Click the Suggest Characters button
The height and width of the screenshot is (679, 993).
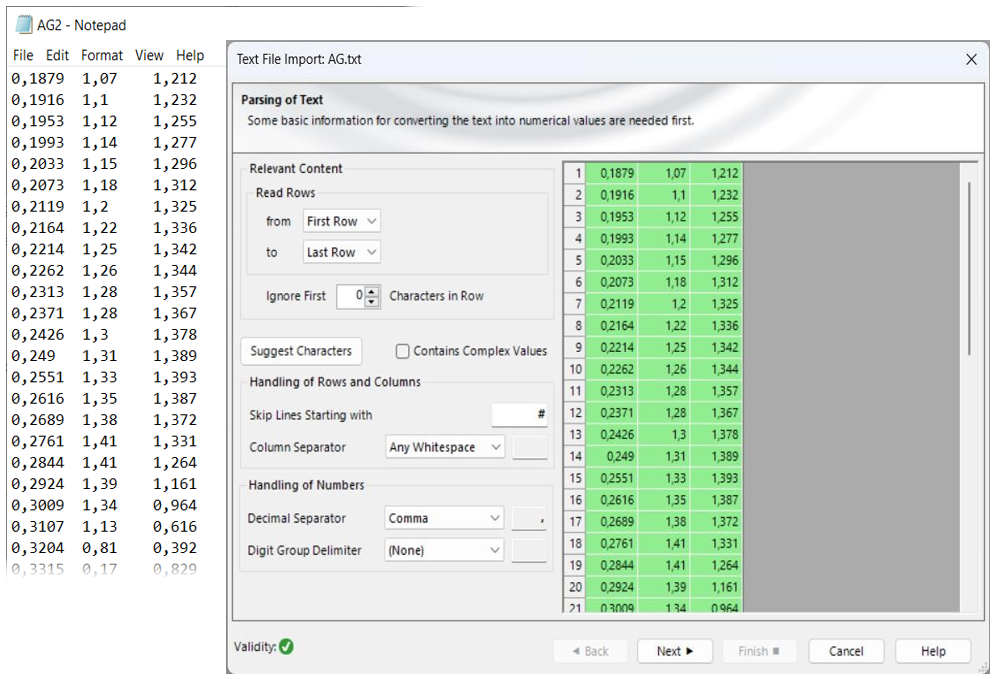[301, 351]
